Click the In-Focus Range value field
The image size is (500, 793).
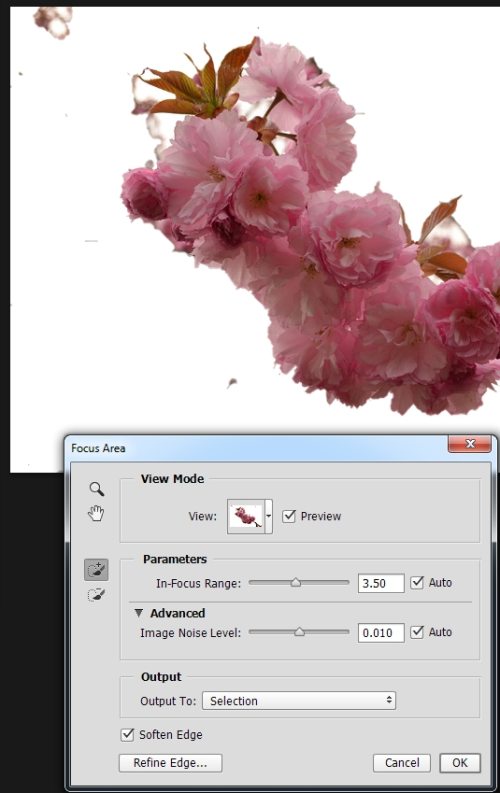pos(381,583)
